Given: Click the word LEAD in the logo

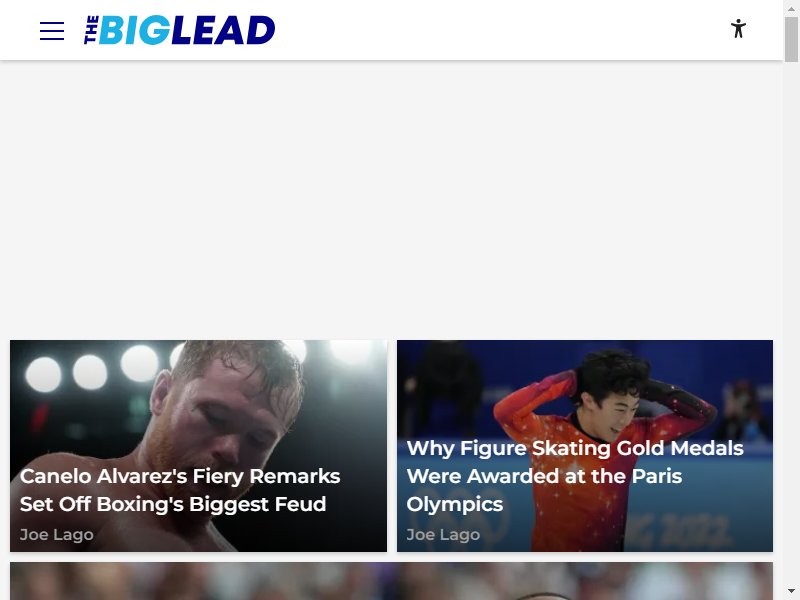Looking at the screenshot, I should [x=223, y=30].
